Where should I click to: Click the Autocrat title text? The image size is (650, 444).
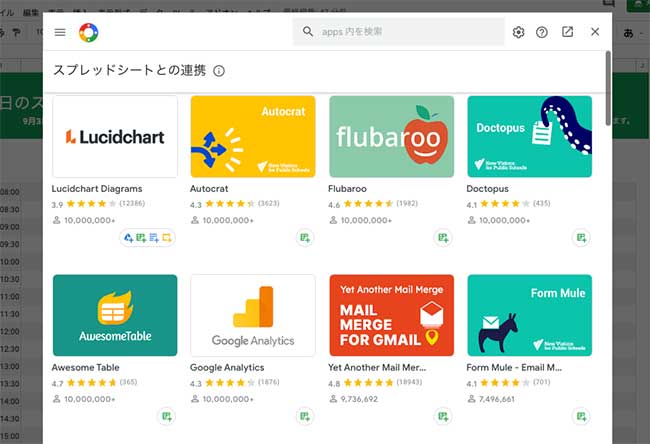(209, 189)
